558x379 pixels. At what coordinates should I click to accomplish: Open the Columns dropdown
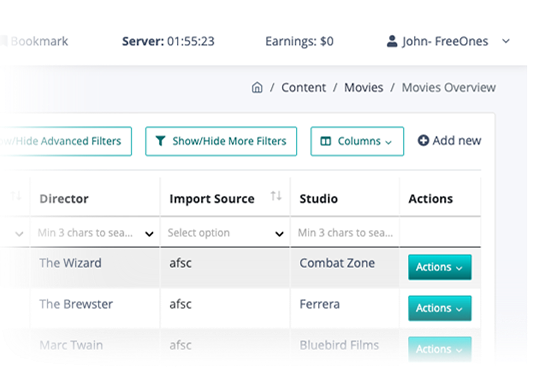click(357, 141)
